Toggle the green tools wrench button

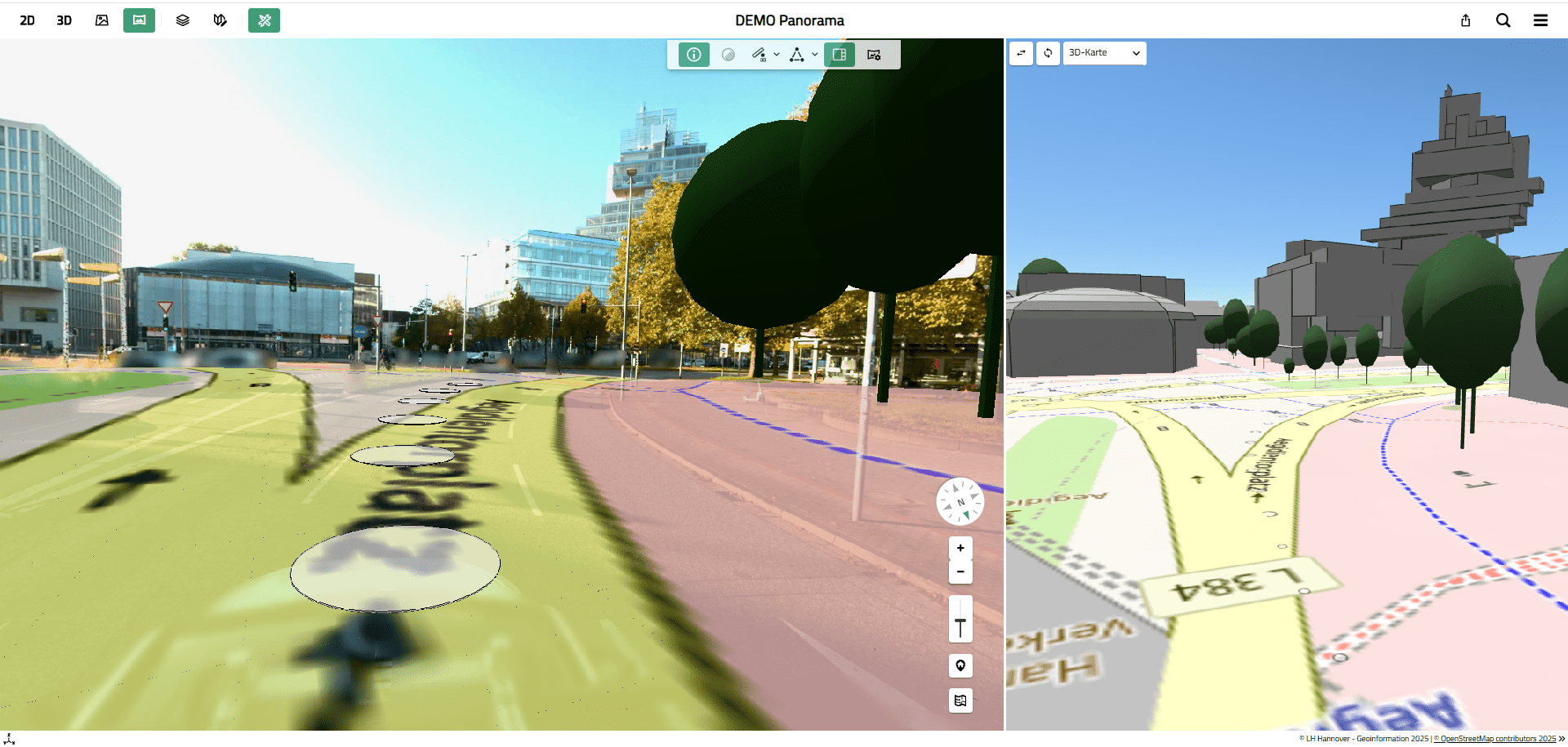tap(264, 20)
